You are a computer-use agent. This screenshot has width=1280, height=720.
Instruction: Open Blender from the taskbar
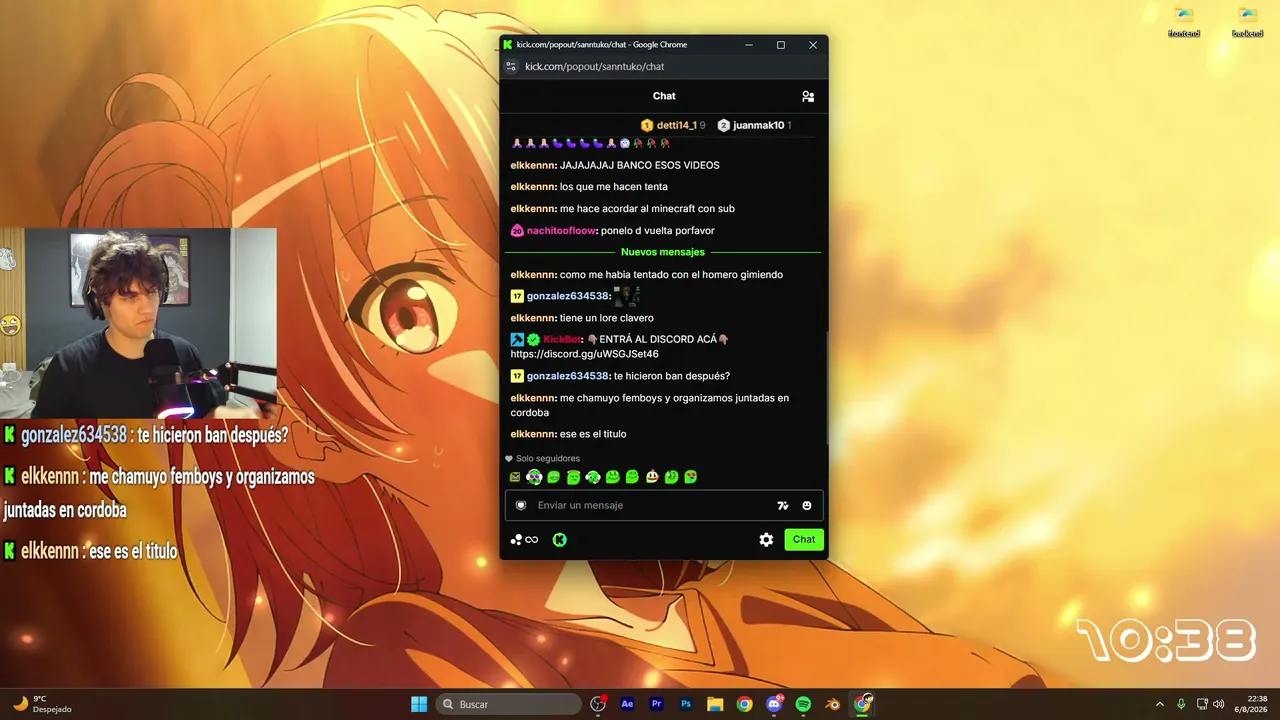click(x=833, y=704)
